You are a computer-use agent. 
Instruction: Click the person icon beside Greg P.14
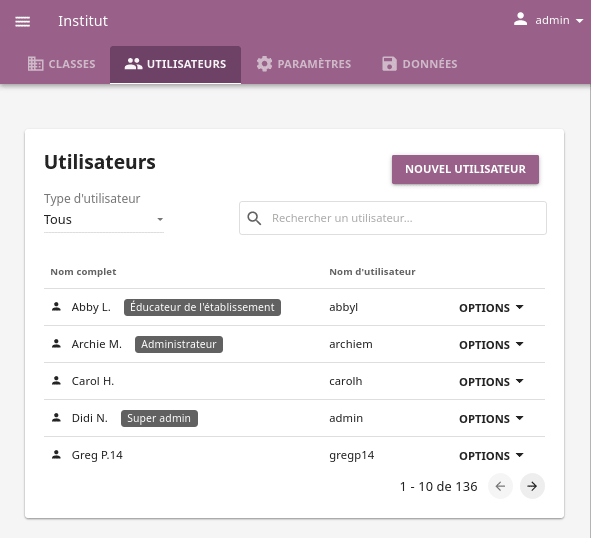click(x=56, y=455)
